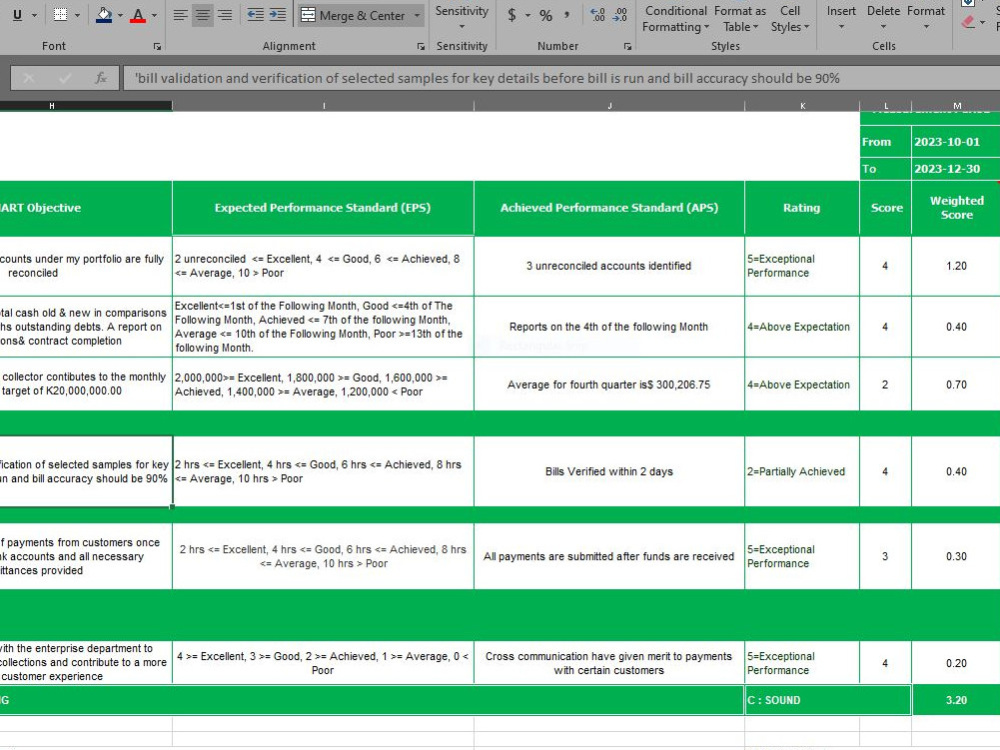
Task: Decrease decimal places
Action: click(619, 15)
